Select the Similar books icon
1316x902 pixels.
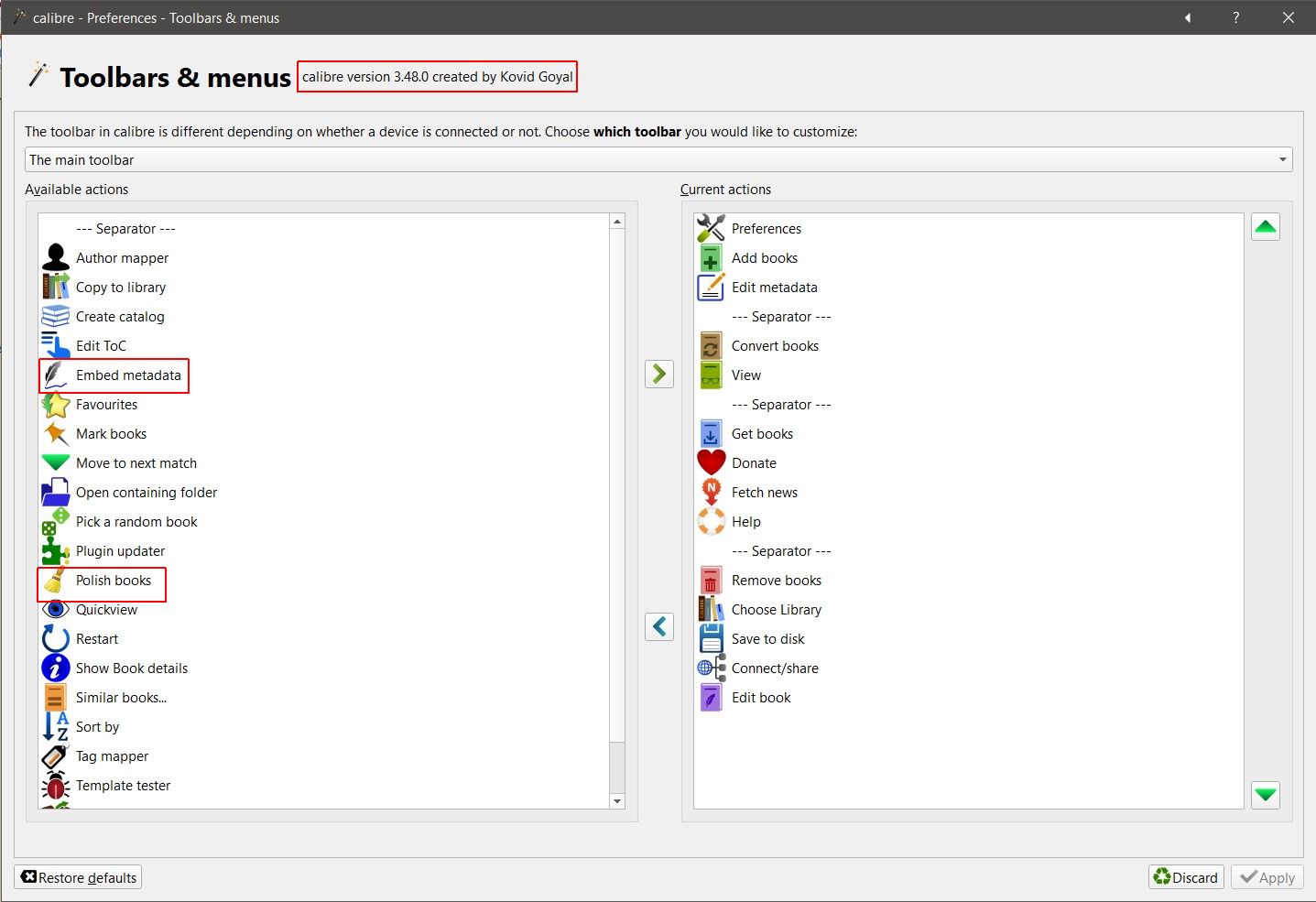tap(56, 698)
